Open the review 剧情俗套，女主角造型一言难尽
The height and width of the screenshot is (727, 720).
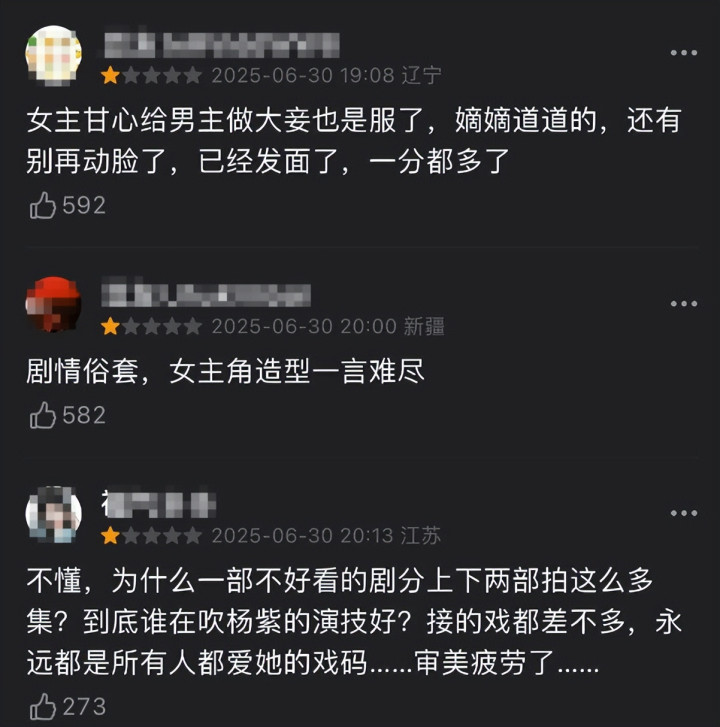(225, 371)
